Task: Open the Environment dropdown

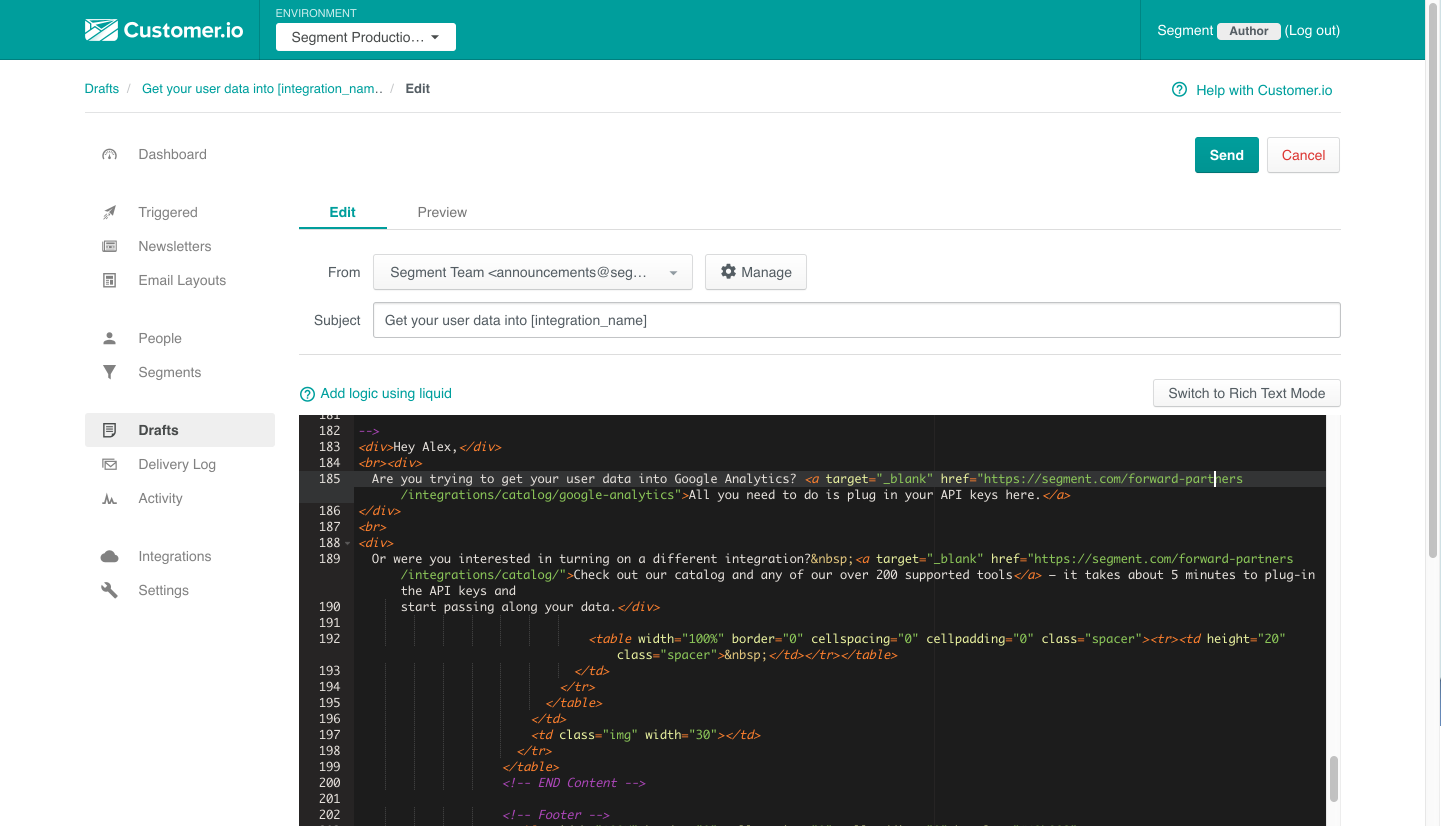Action: [x=366, y=38]
